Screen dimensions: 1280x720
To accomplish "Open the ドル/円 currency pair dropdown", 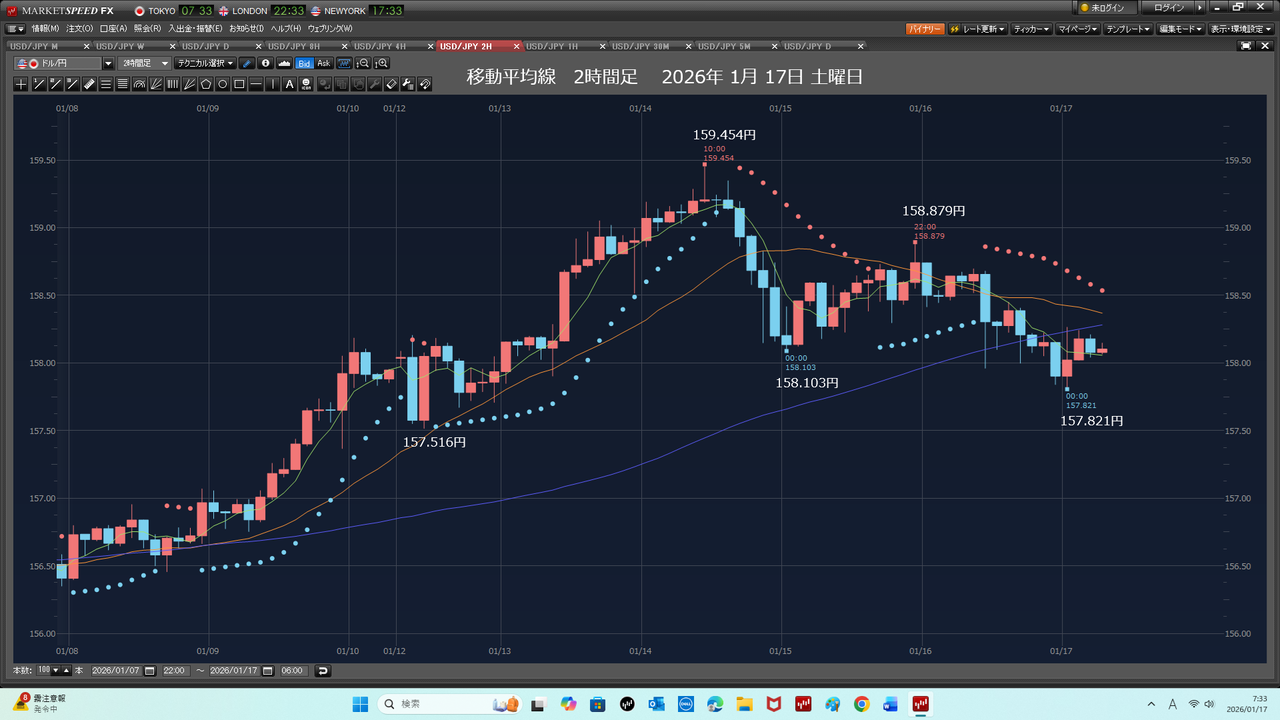I will (108, 63).
